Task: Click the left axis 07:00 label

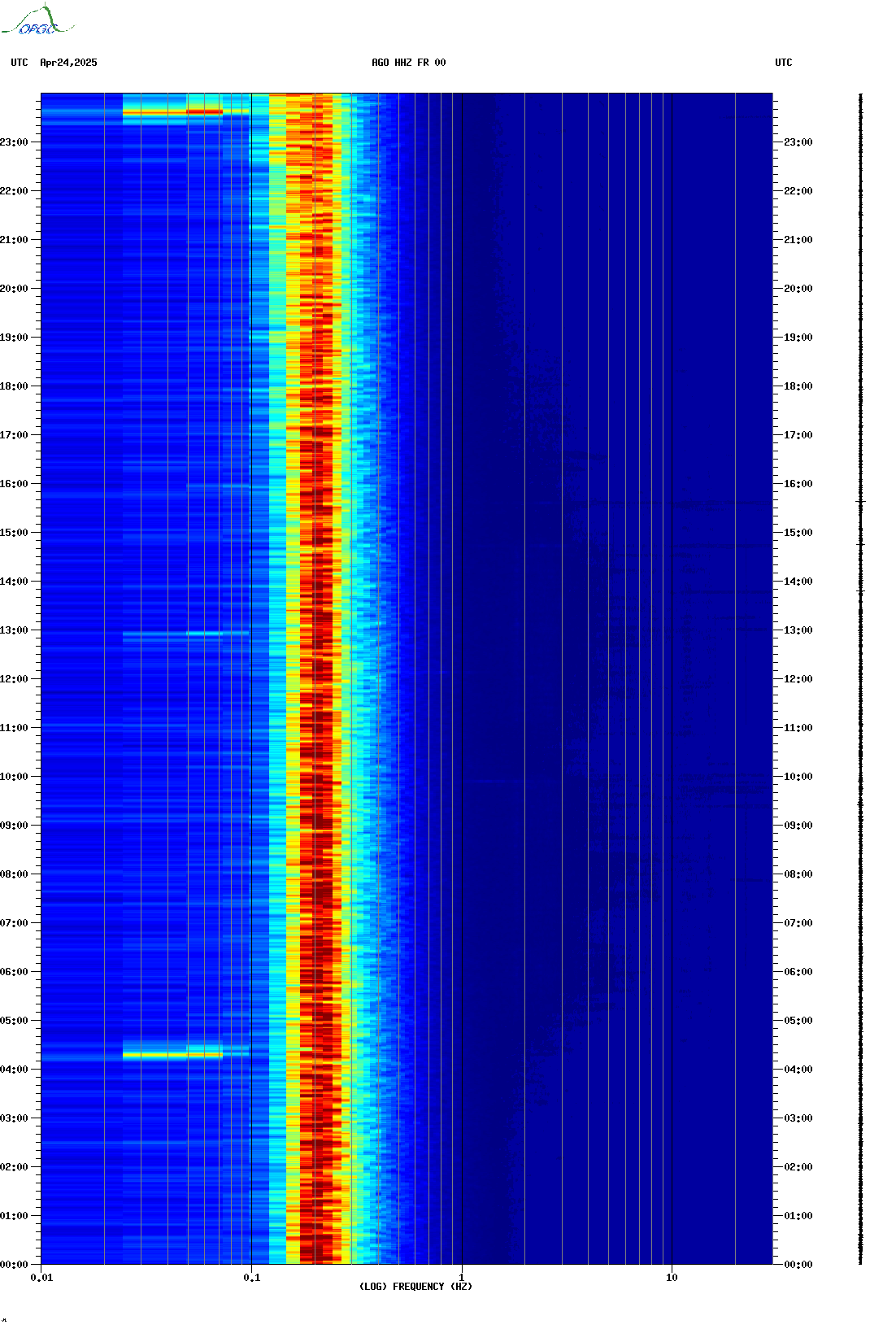Action: tap(14, 923)
